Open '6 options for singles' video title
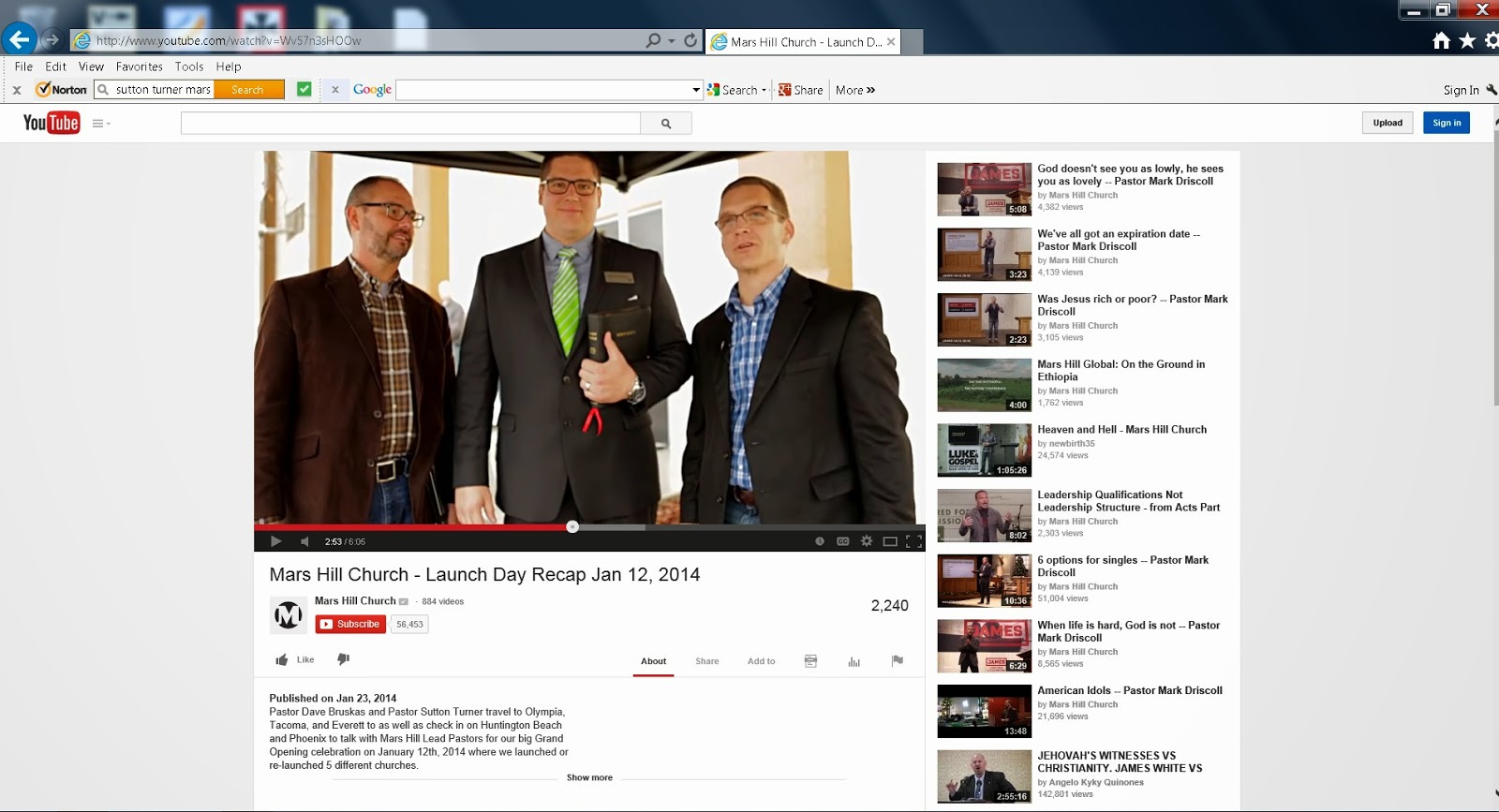The width and height of the screenshot is (1499, 812). pos(1122,566)
